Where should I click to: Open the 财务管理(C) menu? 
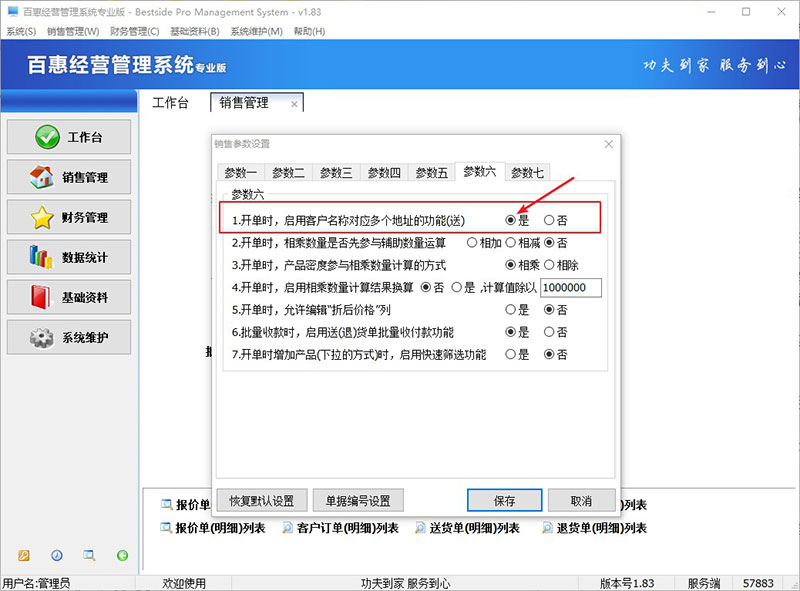click(135, 32)
